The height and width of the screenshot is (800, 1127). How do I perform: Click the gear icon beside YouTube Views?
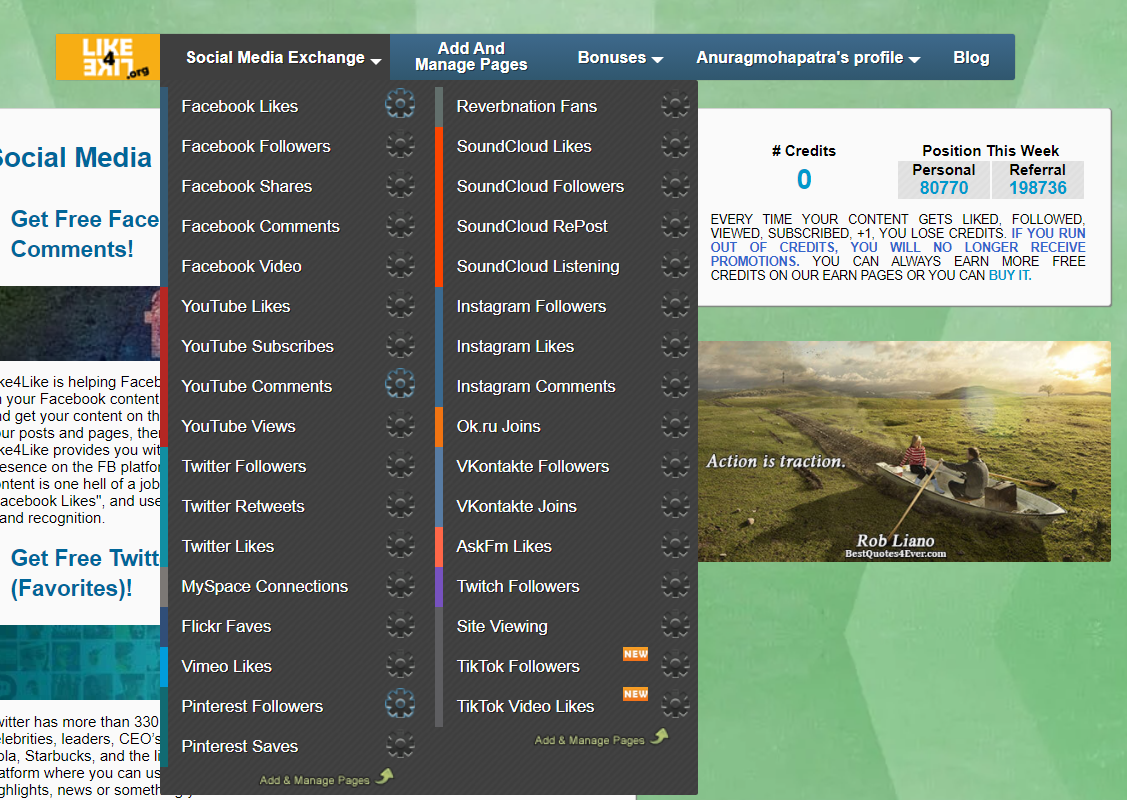click(x=400, y=426)
